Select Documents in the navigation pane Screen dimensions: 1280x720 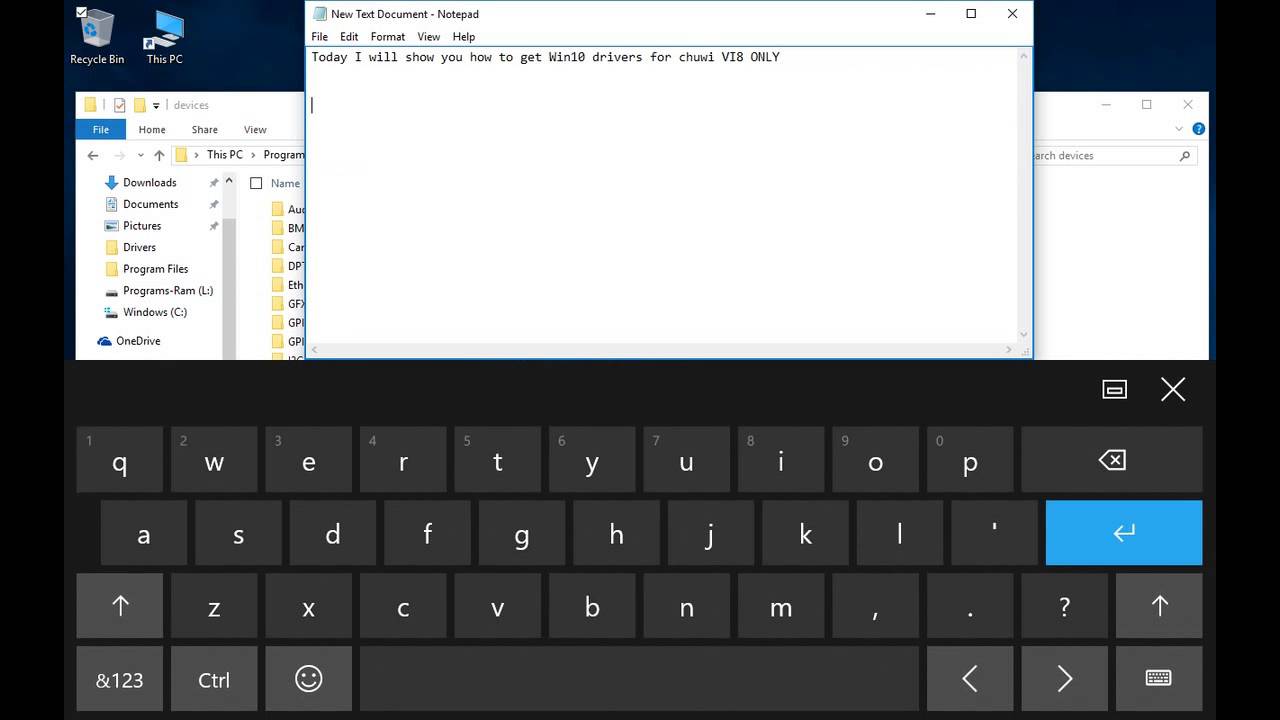150,204
